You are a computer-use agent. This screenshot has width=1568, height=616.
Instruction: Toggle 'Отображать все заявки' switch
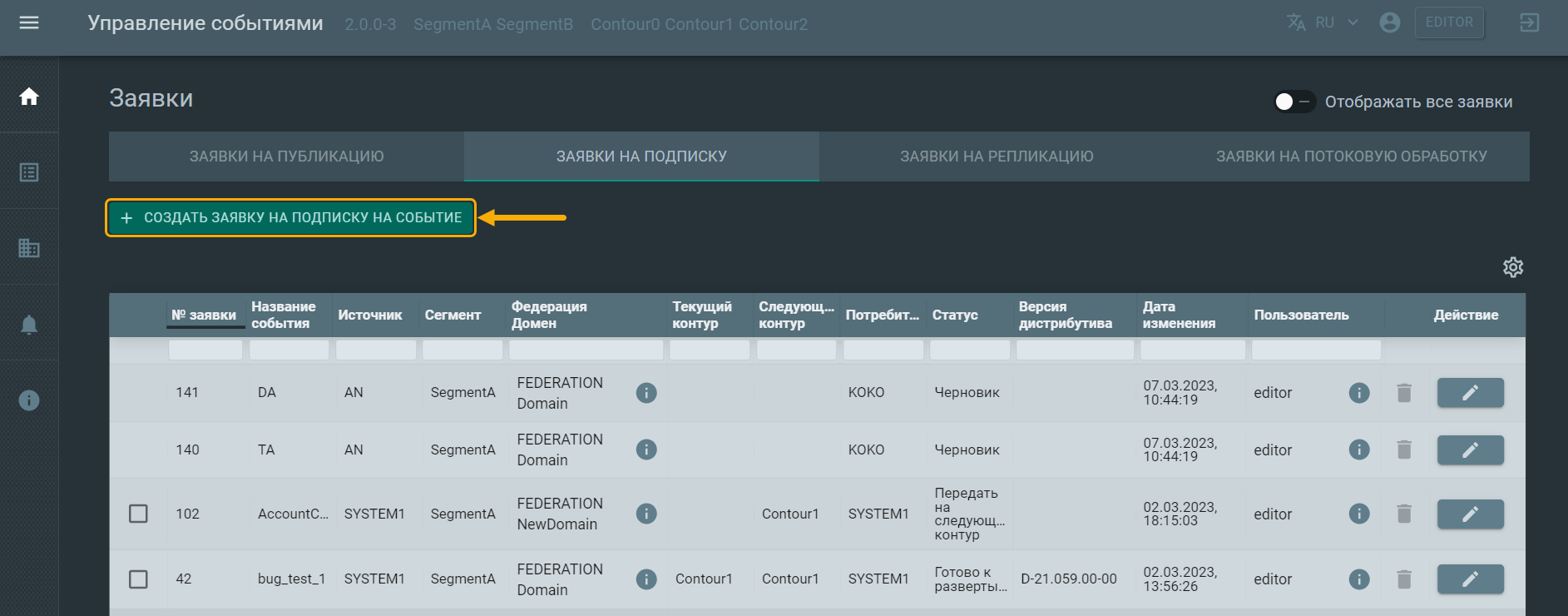click(x=1293, y=102)
